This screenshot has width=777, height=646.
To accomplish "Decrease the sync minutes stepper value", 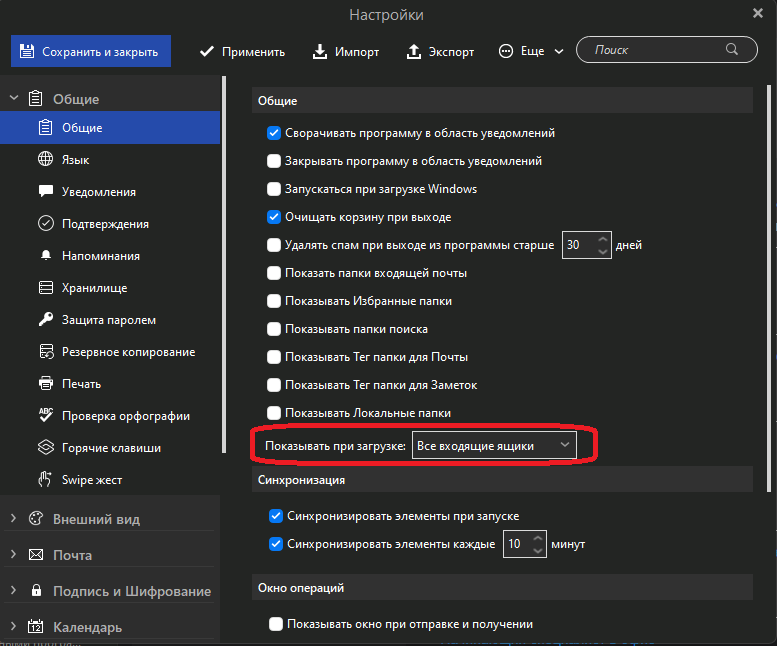I will [538, 550].
